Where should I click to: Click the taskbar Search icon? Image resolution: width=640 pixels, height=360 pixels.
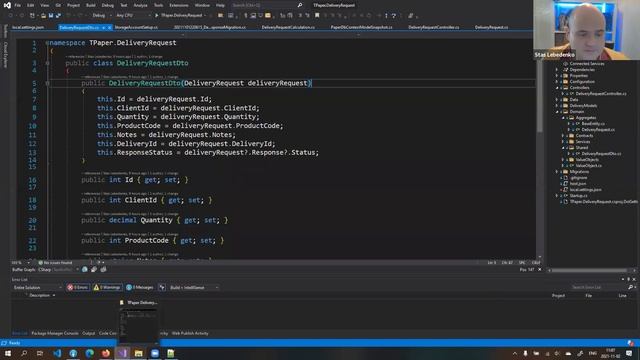24,353
